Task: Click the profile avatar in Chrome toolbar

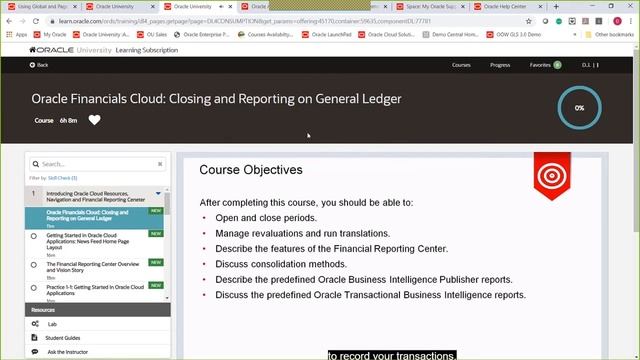Action: (x=617, y=21)
